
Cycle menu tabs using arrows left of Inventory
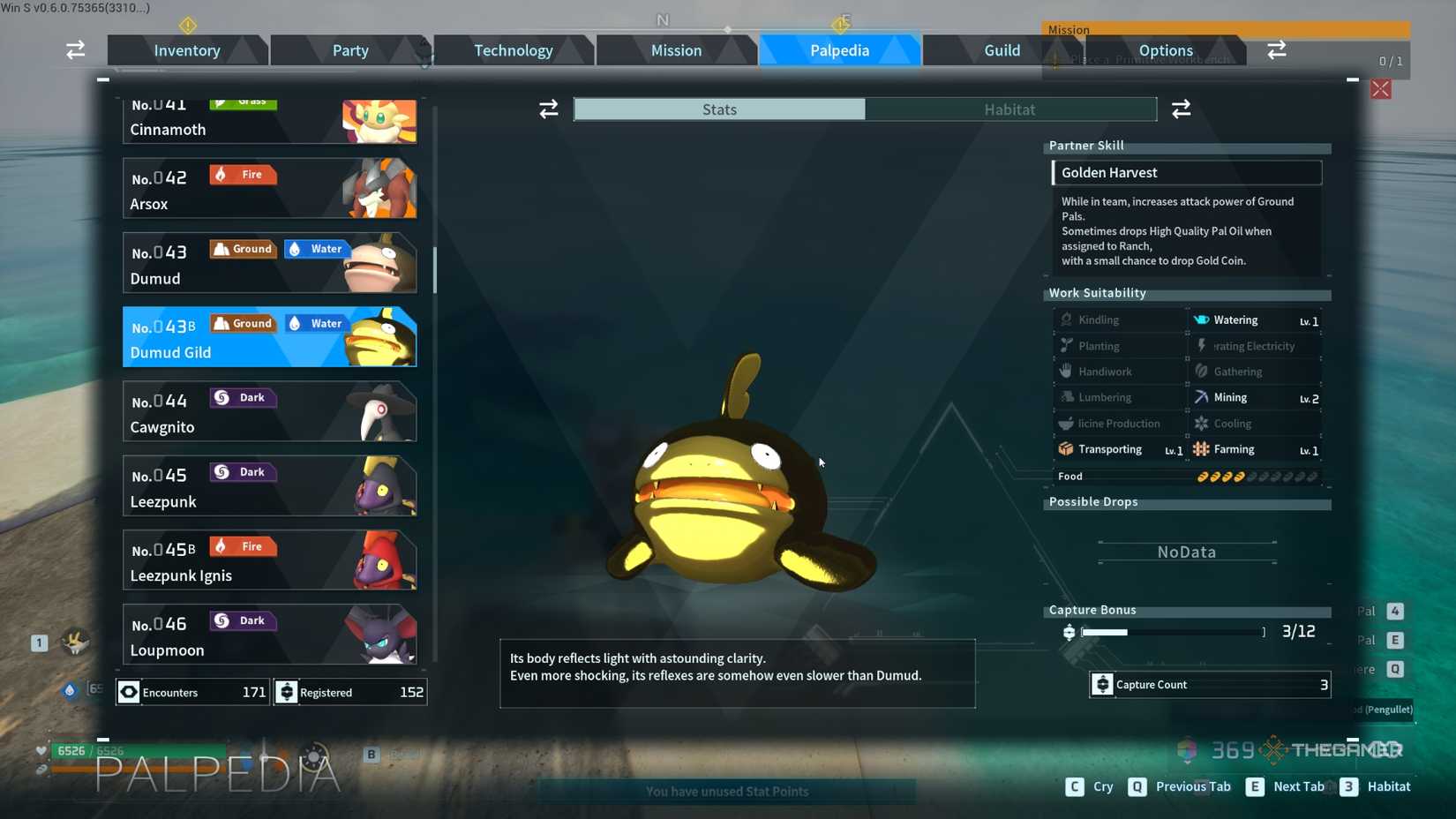coord(76,50)
